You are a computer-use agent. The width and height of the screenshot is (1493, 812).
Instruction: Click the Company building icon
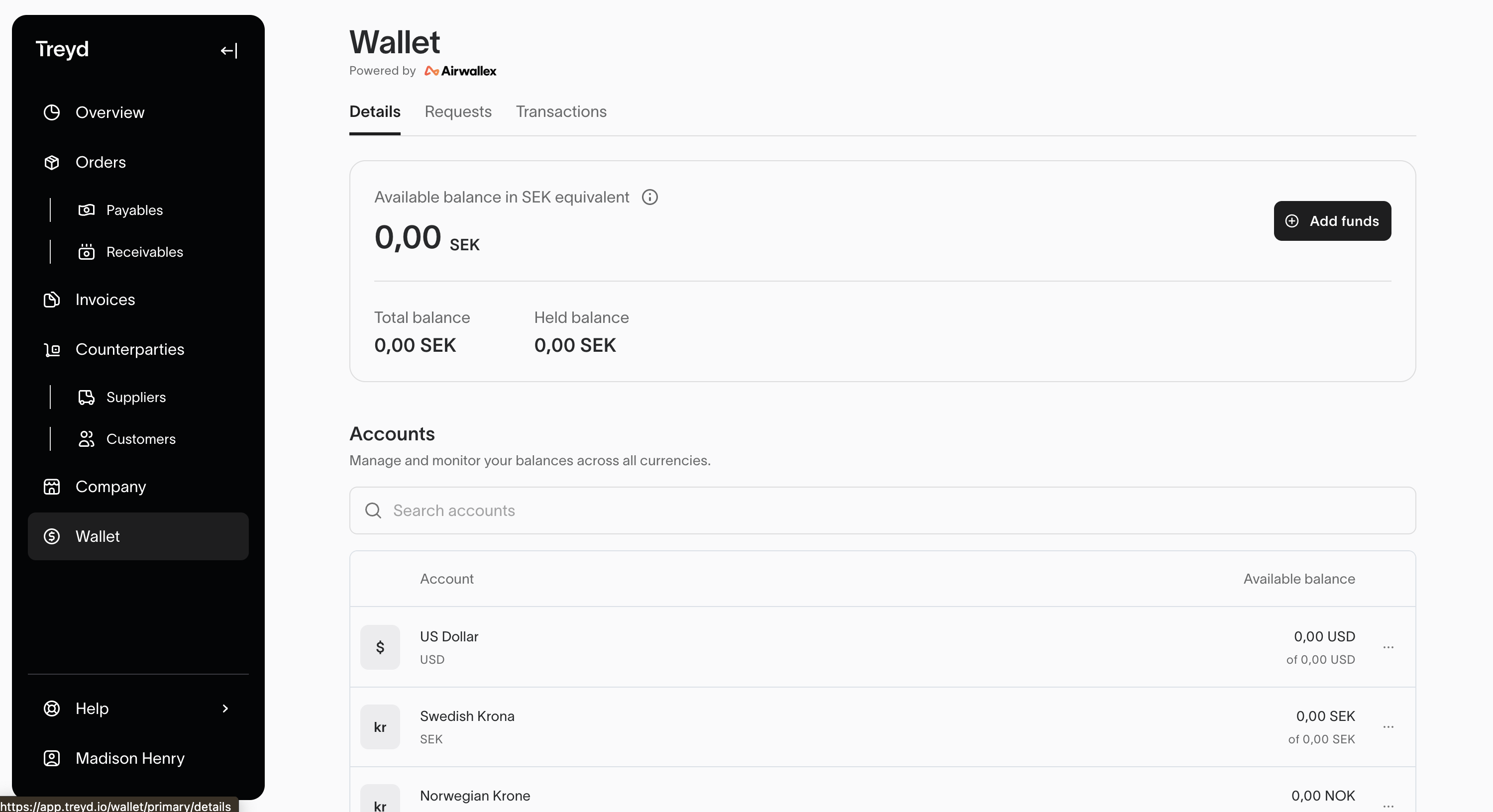coord(52,487)
